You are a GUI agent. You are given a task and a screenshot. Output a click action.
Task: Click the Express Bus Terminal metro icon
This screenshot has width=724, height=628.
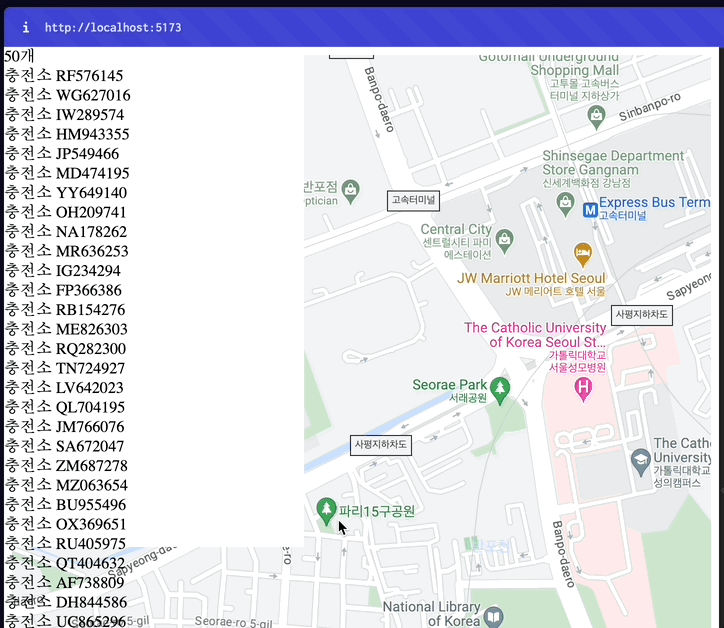[590, 210]
